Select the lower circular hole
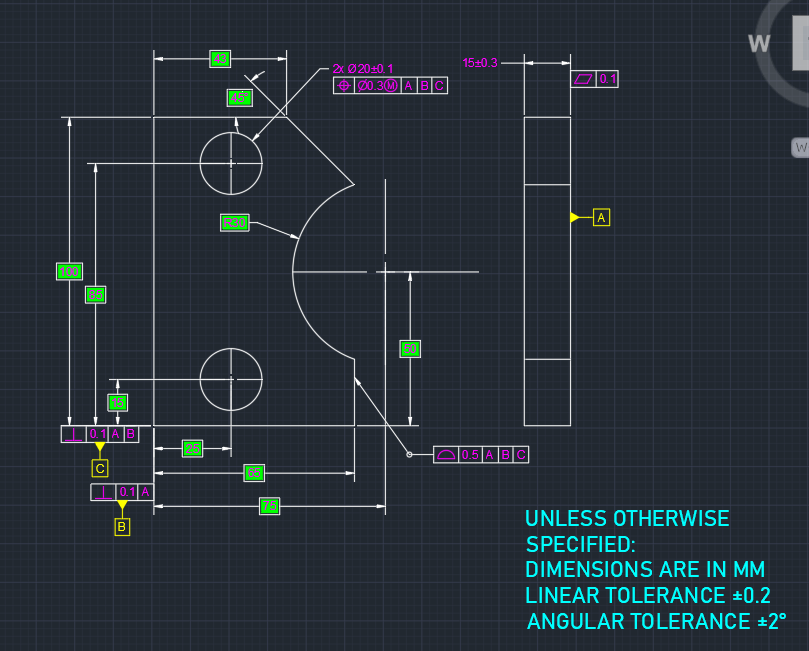The image size is (809, 651). (231, 380)
